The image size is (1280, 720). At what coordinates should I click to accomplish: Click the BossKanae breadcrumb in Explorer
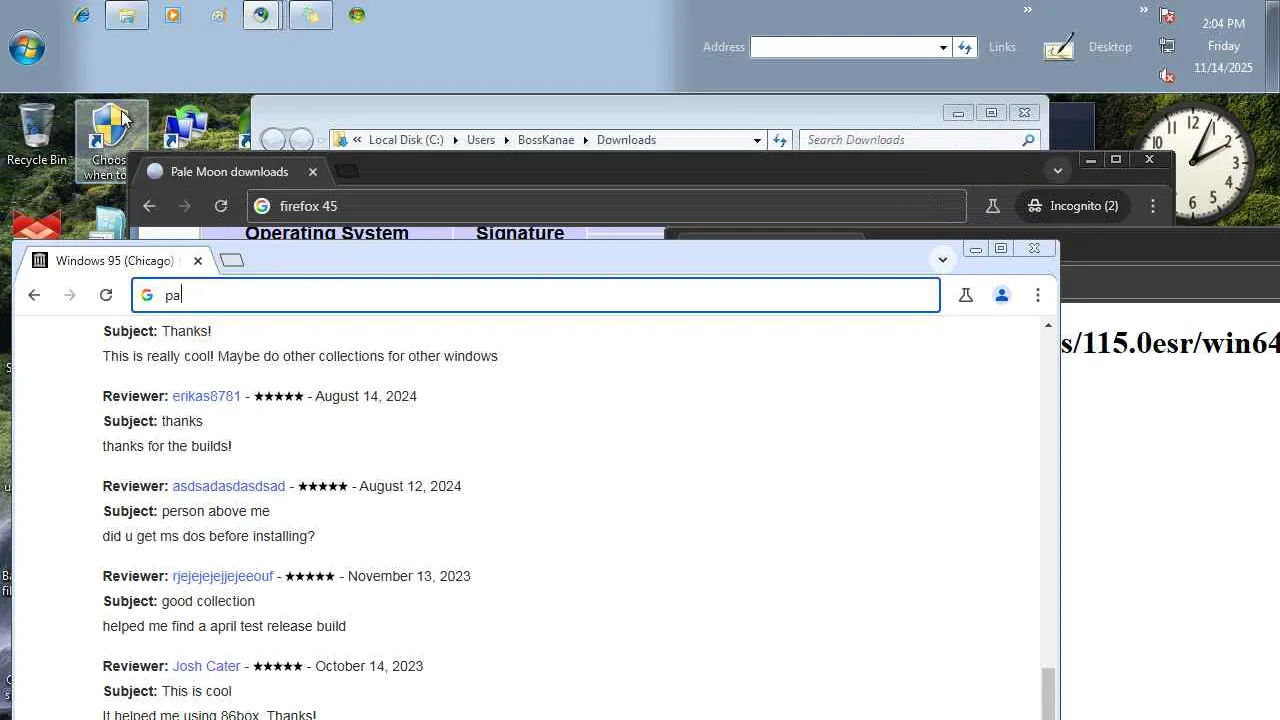pyautogui.click(x=546, y=140)
